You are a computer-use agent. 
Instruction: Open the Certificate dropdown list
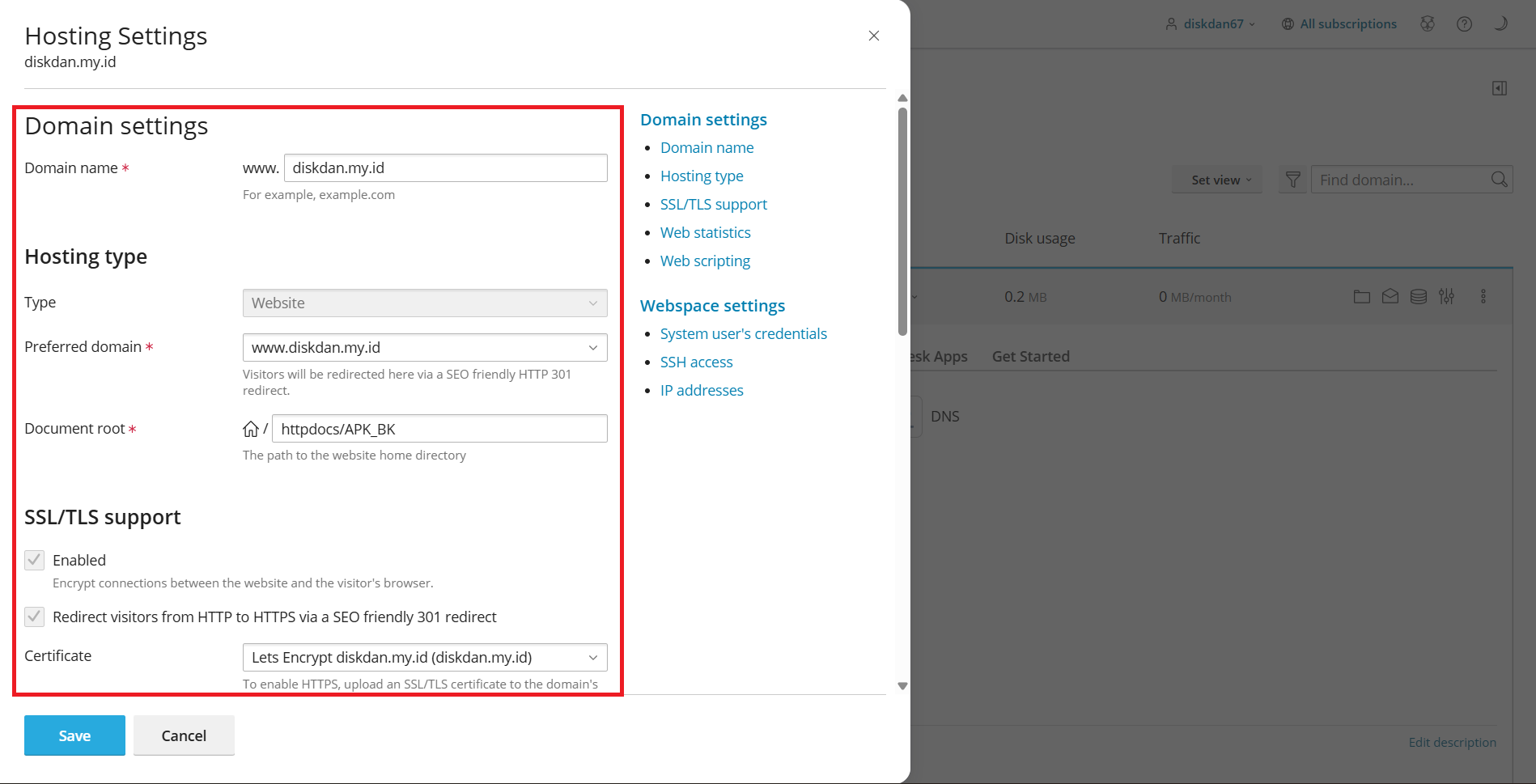425,657
